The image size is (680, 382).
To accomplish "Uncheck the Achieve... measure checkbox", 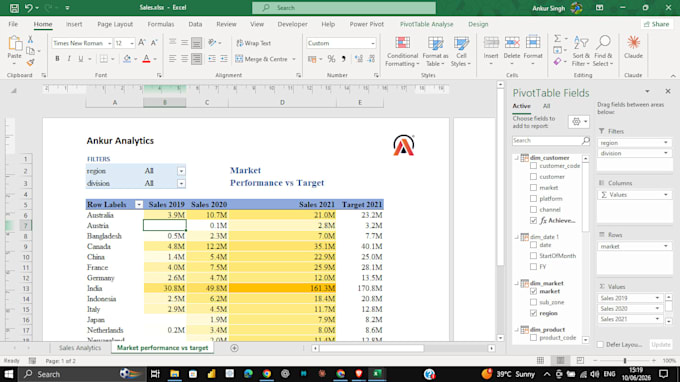I will point(533,221).
